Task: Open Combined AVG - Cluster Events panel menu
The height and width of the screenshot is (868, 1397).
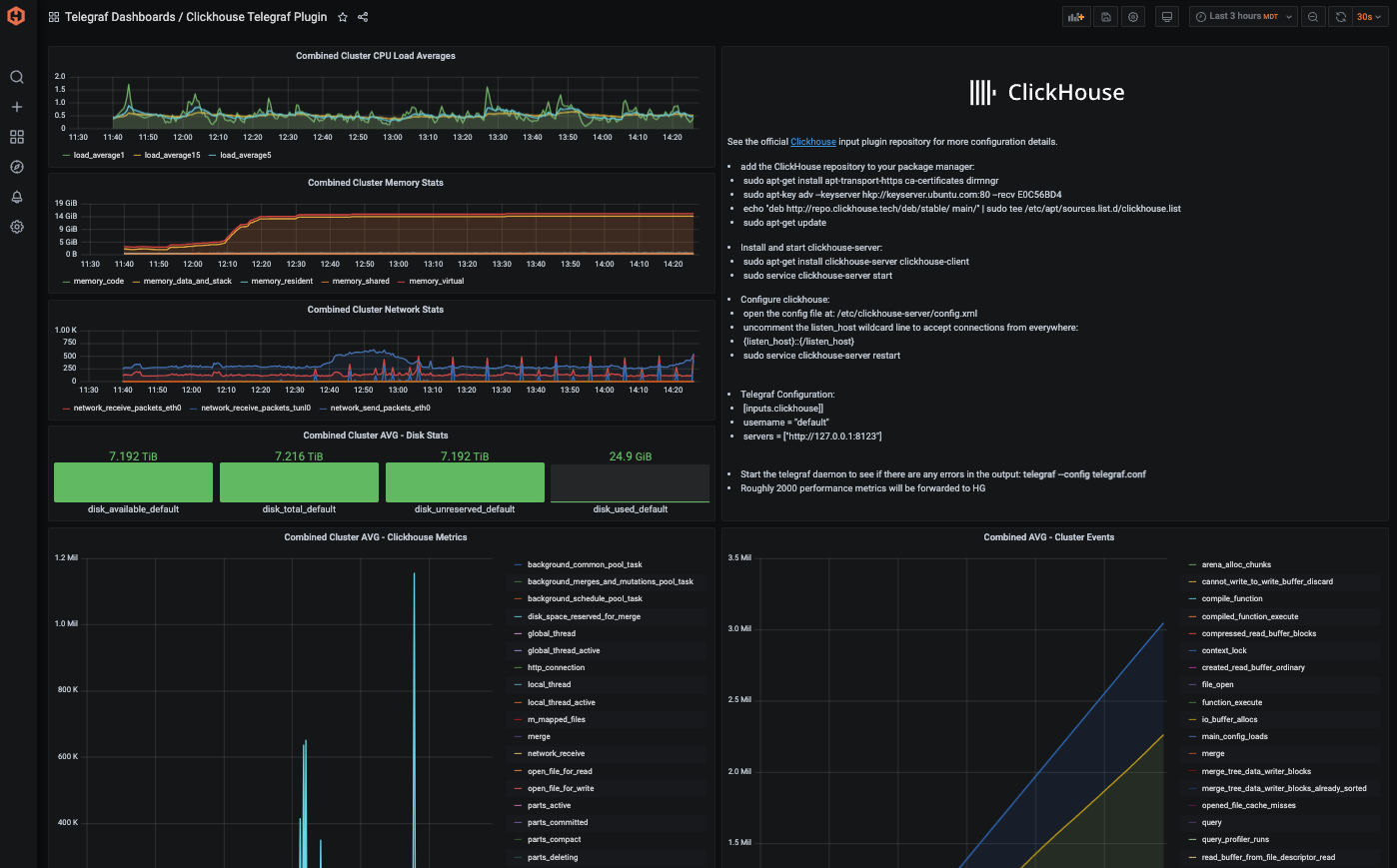Action: pyautogui.click(x=1049, y=537)
